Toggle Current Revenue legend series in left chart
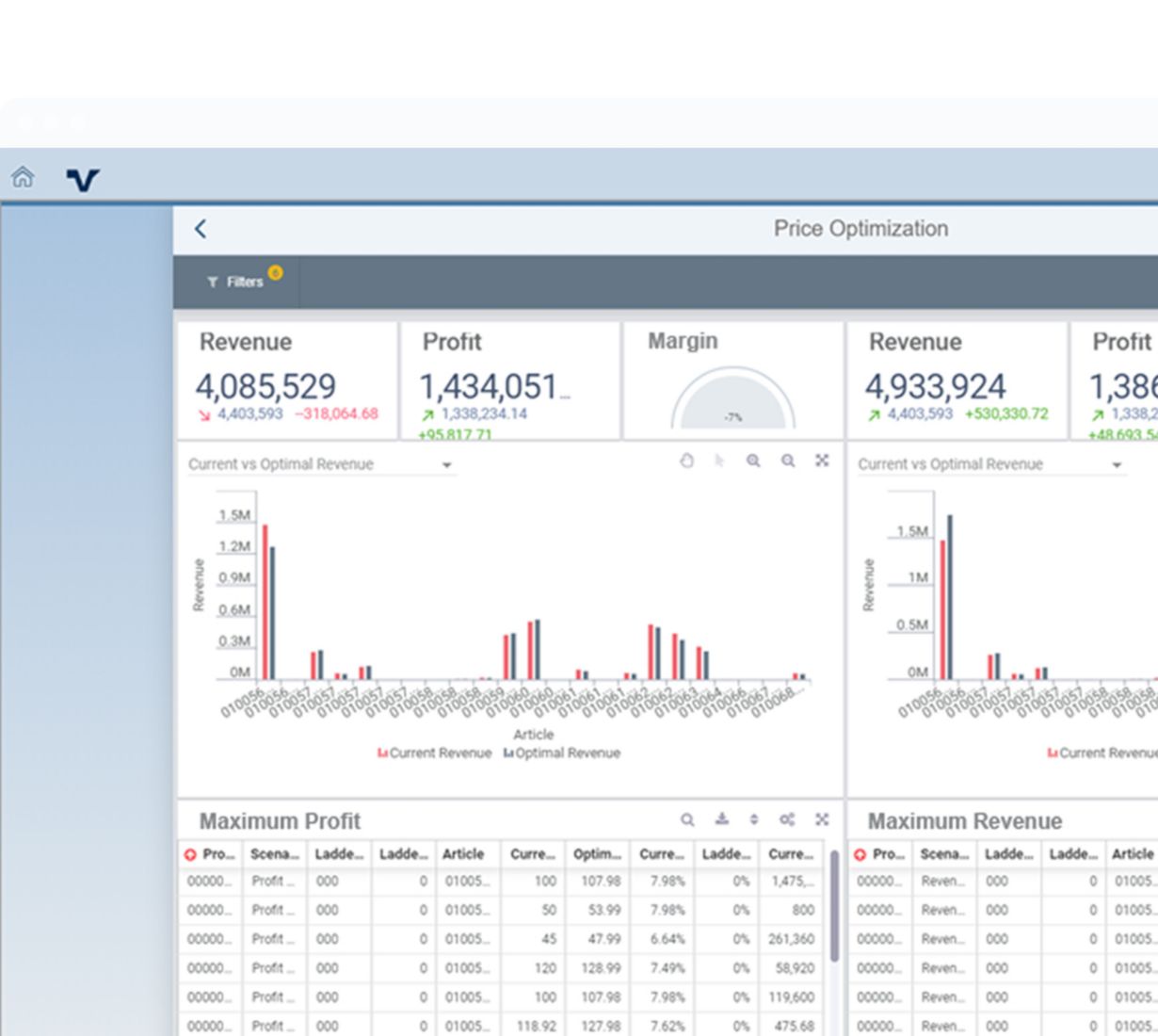This screenshot has height=1036, width=1158. coord(435,753)
